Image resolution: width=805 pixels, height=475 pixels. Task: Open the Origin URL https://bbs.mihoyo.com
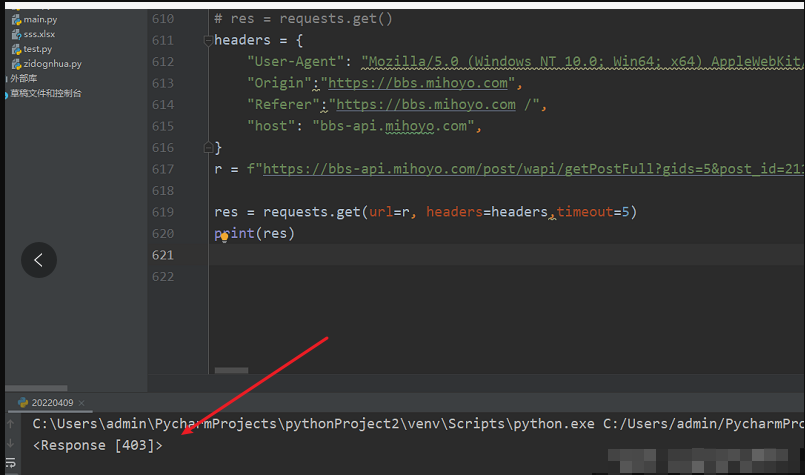click(418, 83)
